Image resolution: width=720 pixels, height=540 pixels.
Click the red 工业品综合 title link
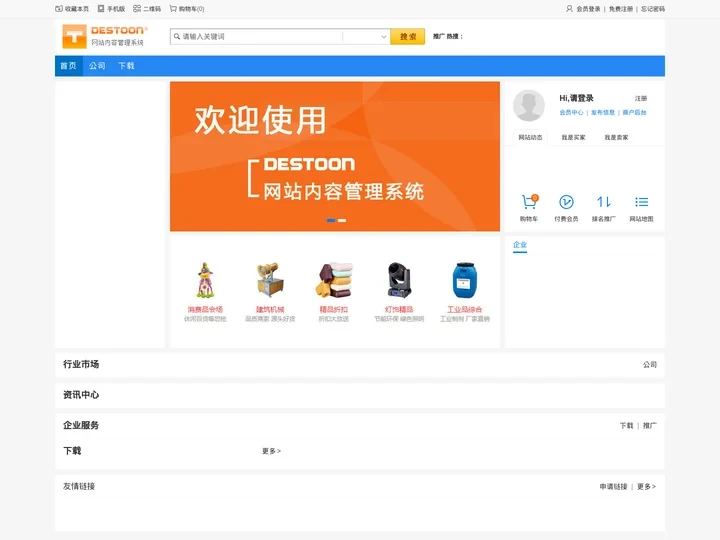(x=465, y=309)
